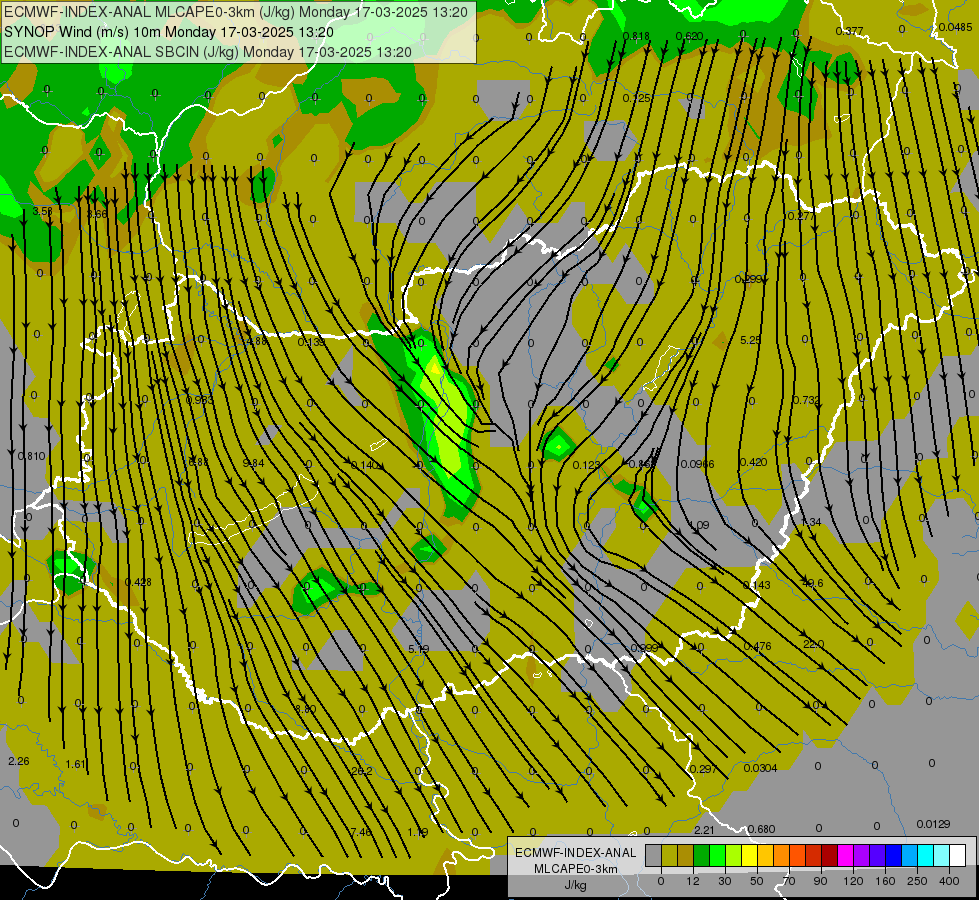
Task: Click the 'MLCAPE0-3km' legend title
Action: point(575,869)
